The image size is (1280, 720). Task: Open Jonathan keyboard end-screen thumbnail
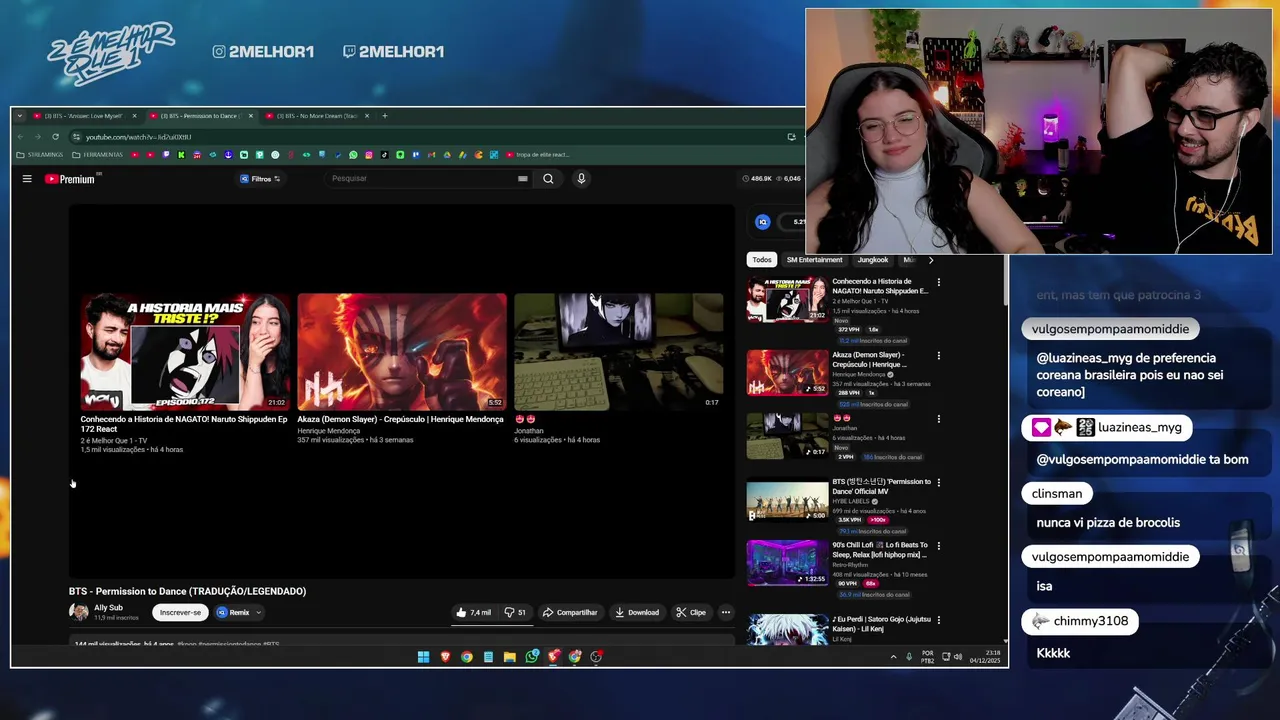pyautogui.click(x=618, y=351)
